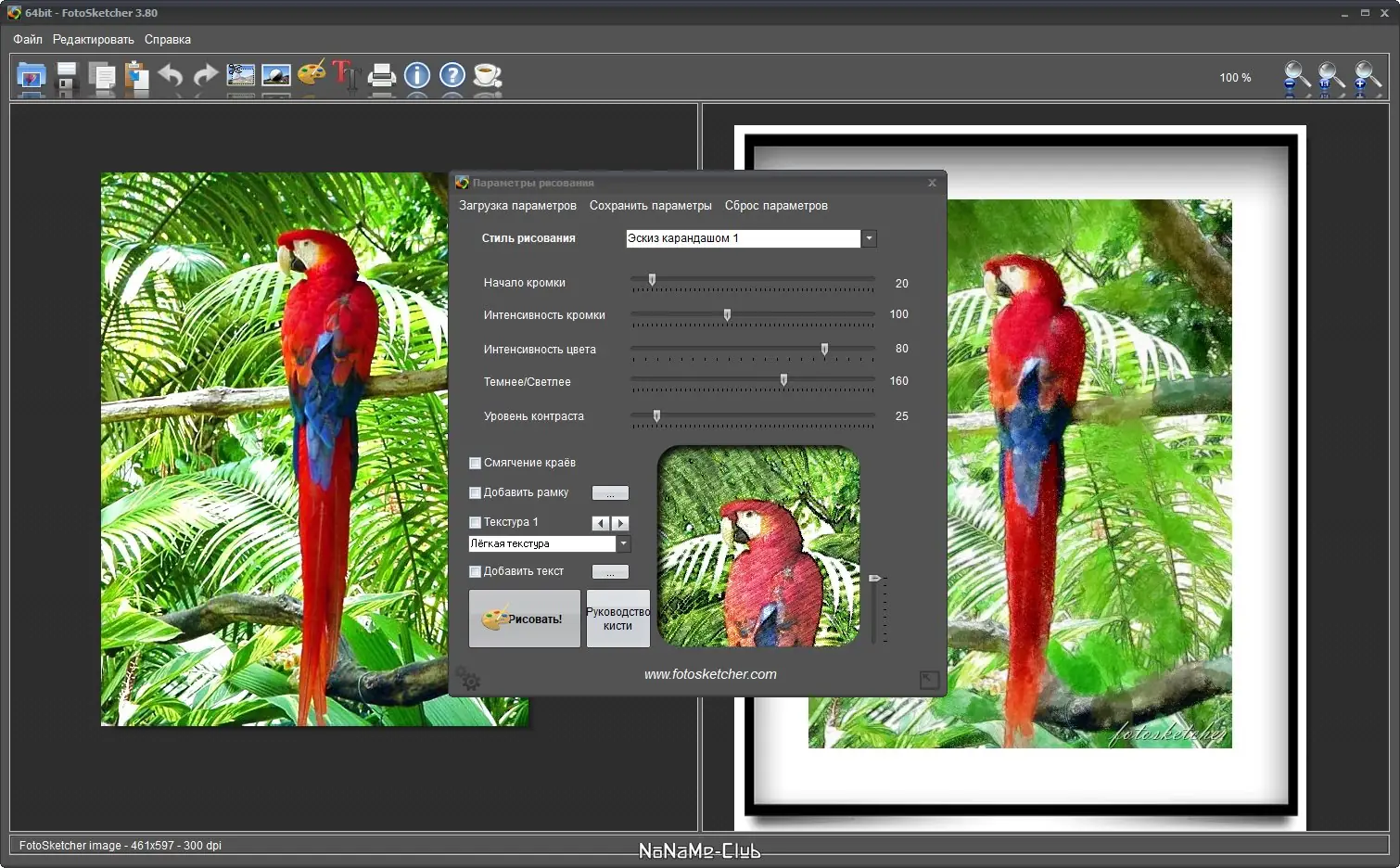This screenshot has height=868, width=1400.
Task: Go to previous texture with left arrow
Action: pos(601,523)
